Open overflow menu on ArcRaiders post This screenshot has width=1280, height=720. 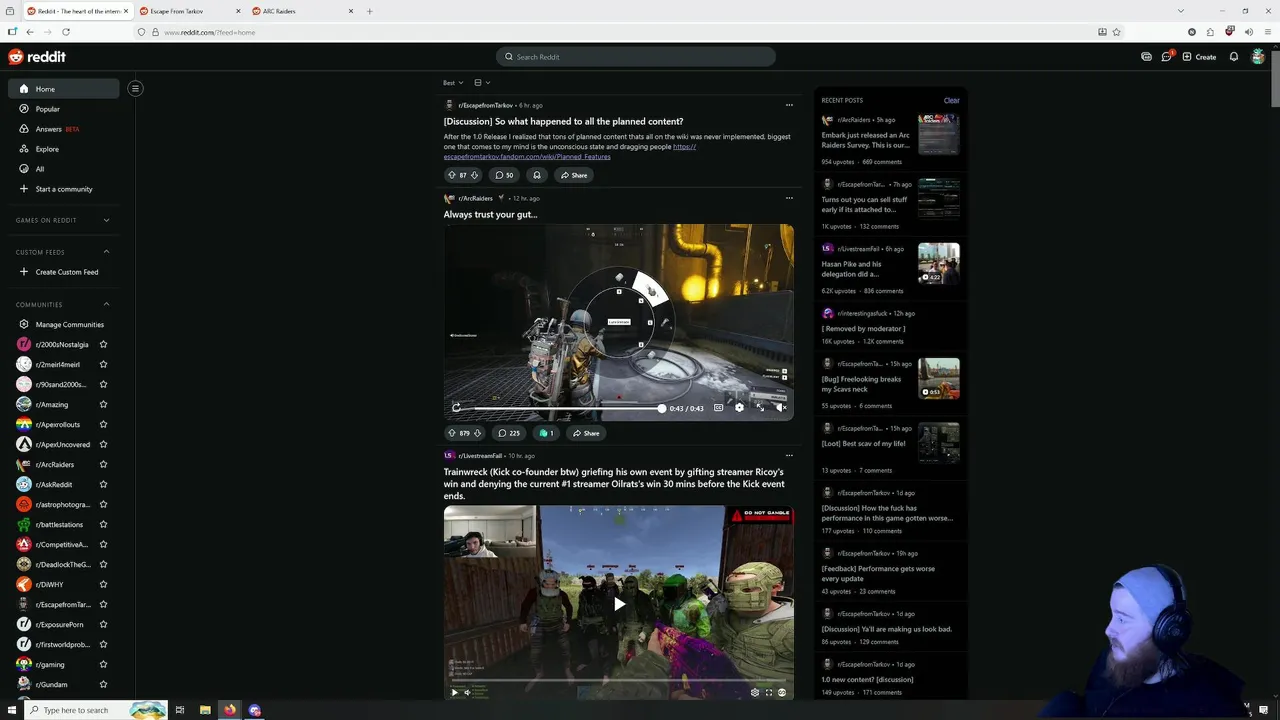(x=789, y=198)
